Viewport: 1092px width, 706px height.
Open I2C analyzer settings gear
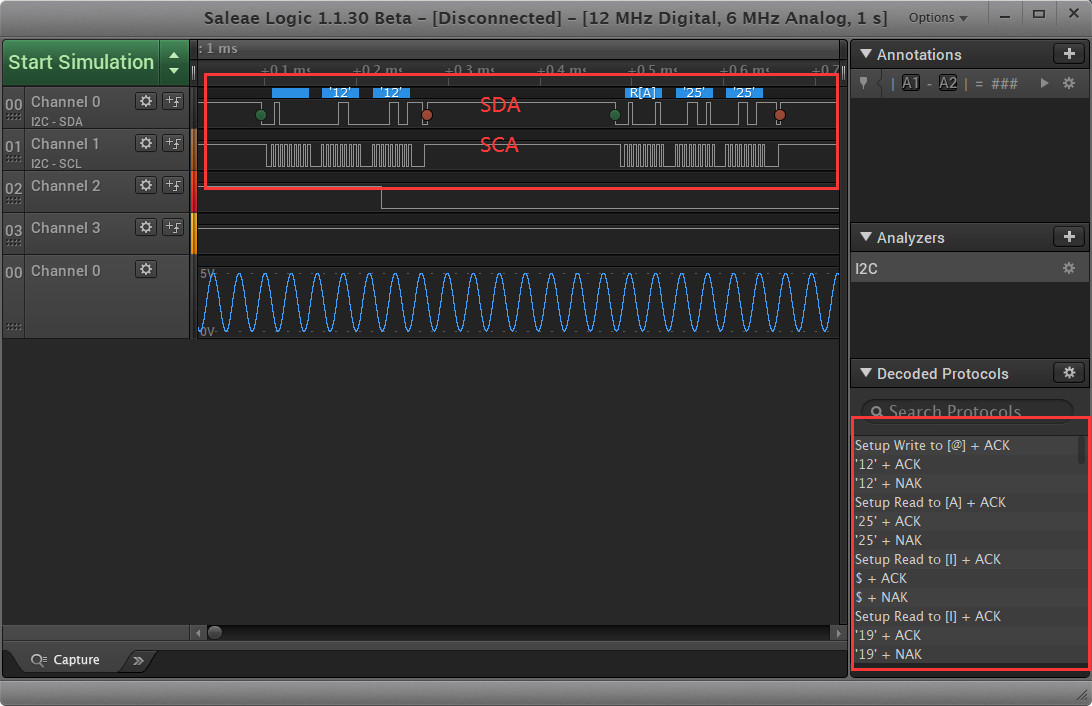(1069, 268)
